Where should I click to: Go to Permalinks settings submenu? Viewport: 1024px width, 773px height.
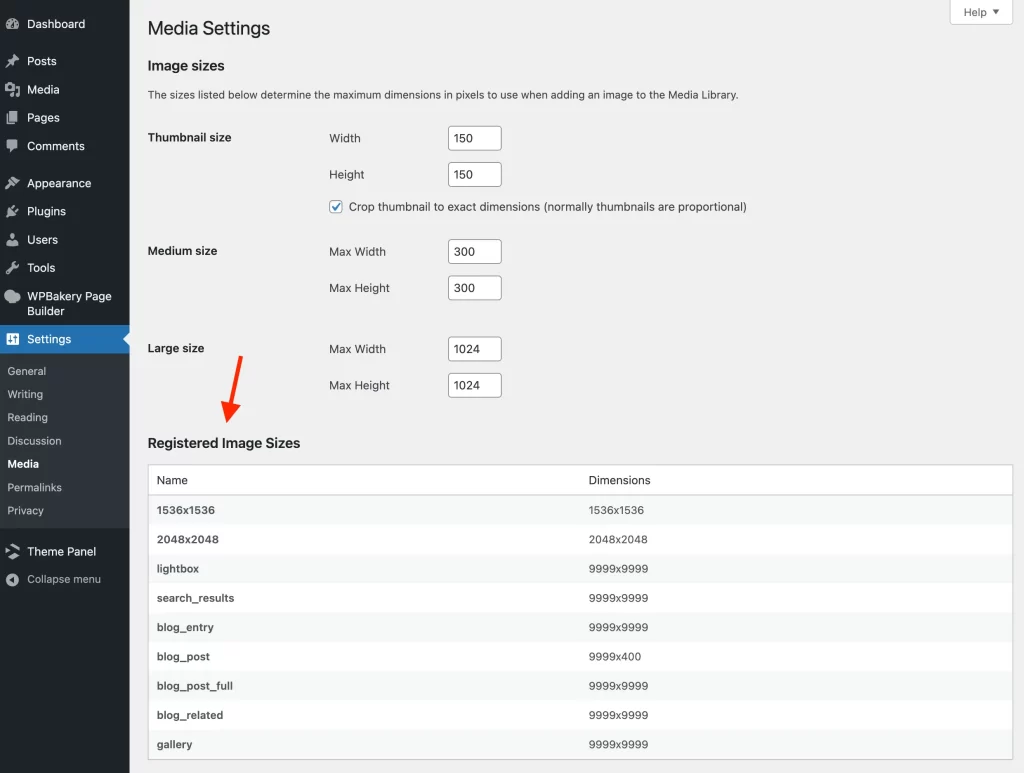tap(34, 488)
